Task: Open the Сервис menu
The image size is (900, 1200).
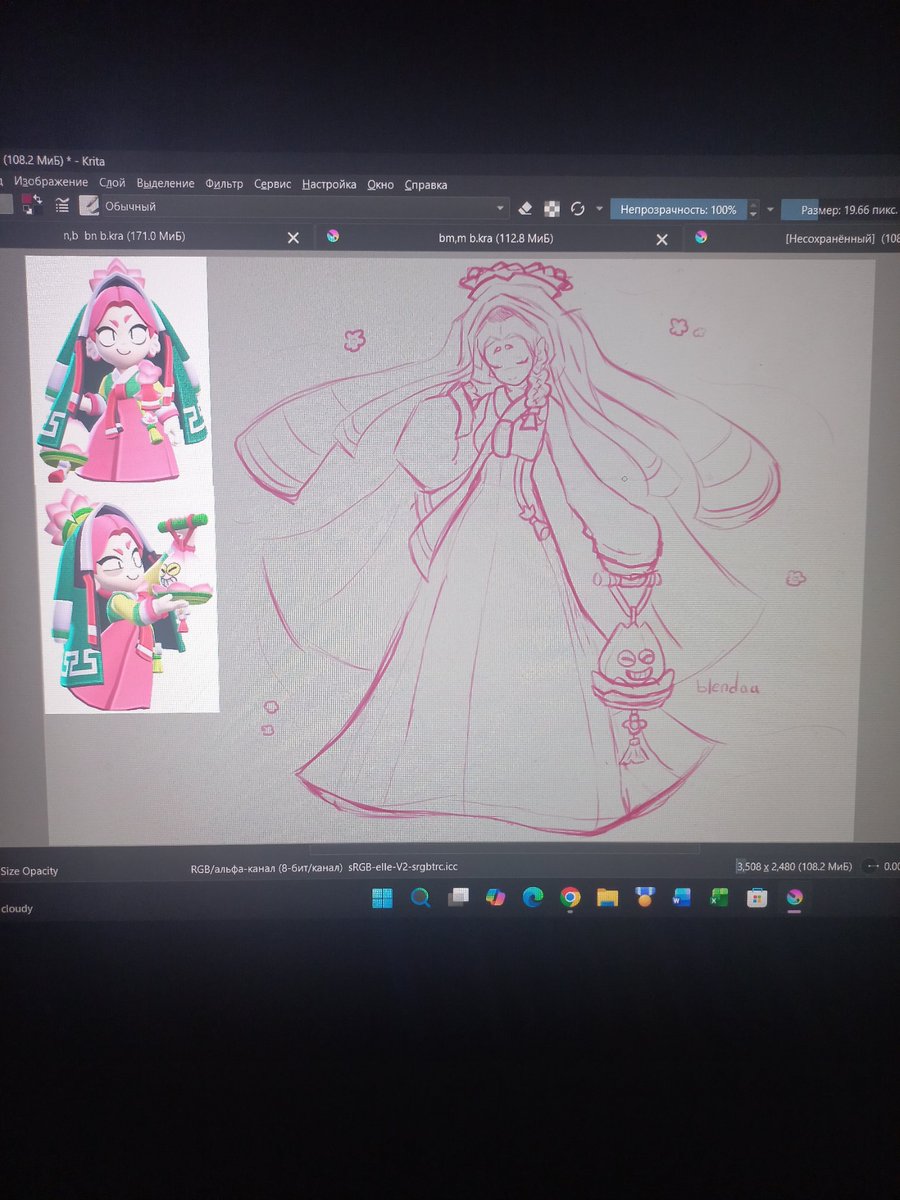Action: (272, 184)
